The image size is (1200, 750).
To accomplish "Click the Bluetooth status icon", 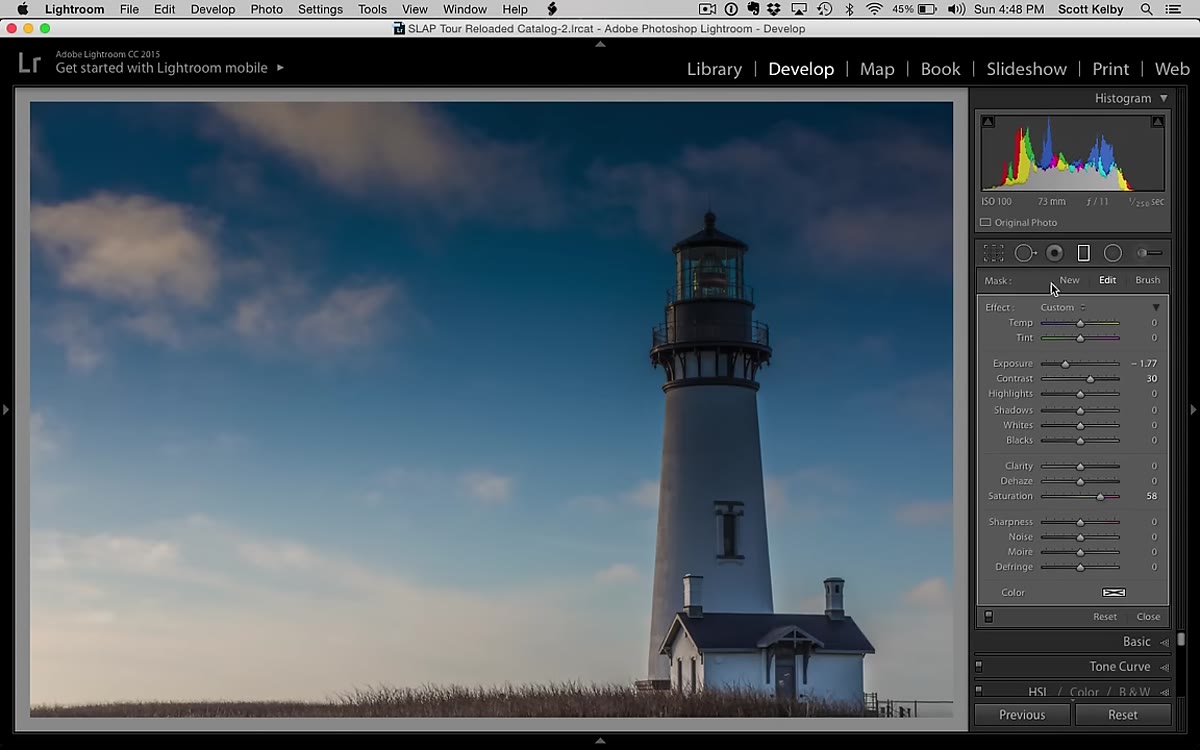I will pos(849,9).
